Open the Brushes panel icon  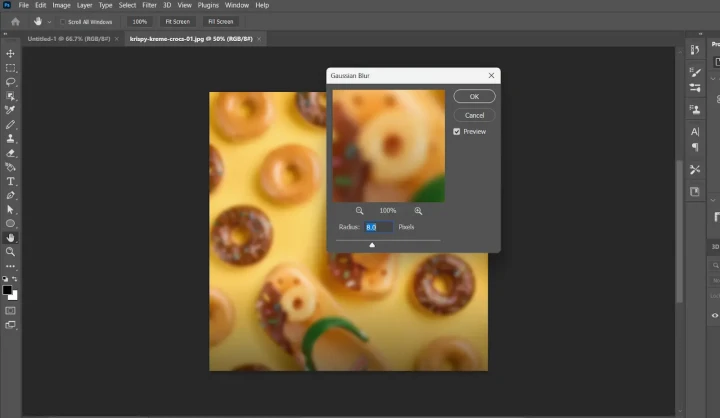[x=695, y=72]
